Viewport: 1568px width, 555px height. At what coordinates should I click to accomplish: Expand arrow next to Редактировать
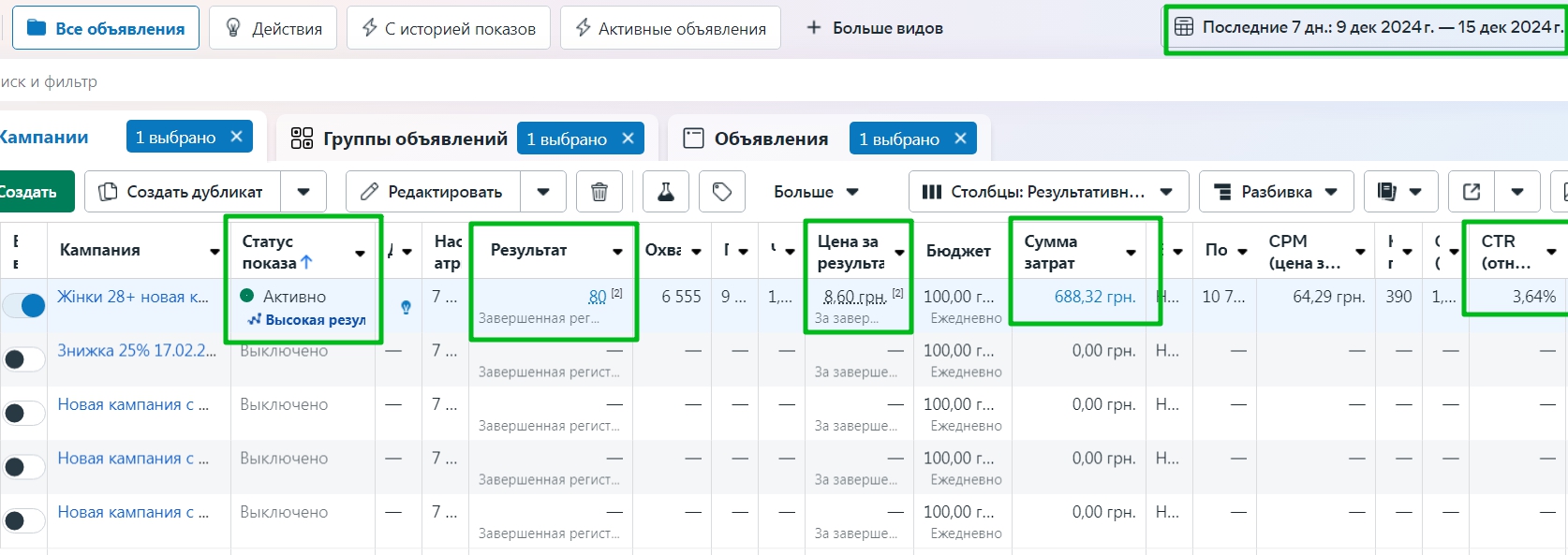[543, 192]
